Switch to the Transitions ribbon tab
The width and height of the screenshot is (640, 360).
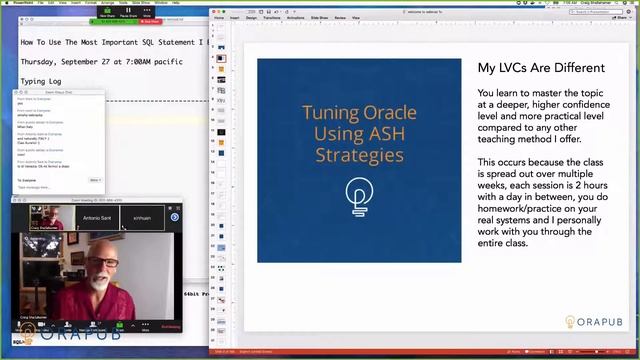click(x=272, y=18)
